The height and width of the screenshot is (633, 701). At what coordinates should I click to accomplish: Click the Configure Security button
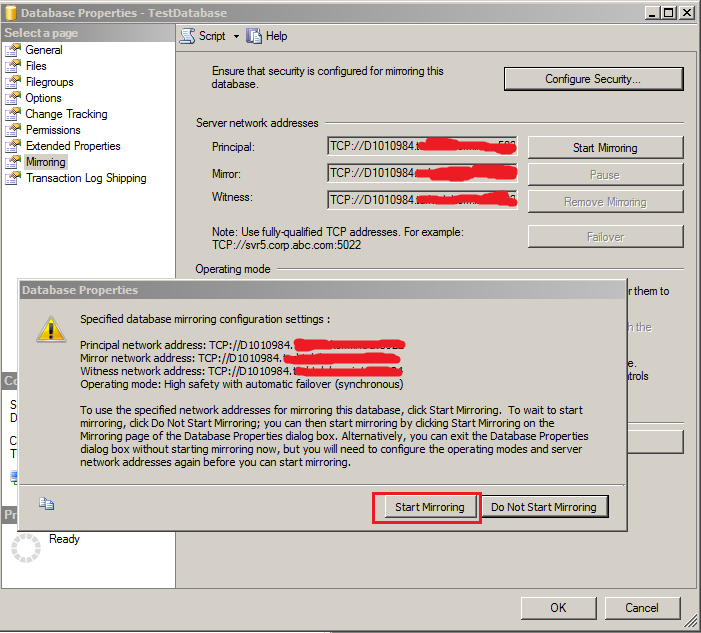592,79
